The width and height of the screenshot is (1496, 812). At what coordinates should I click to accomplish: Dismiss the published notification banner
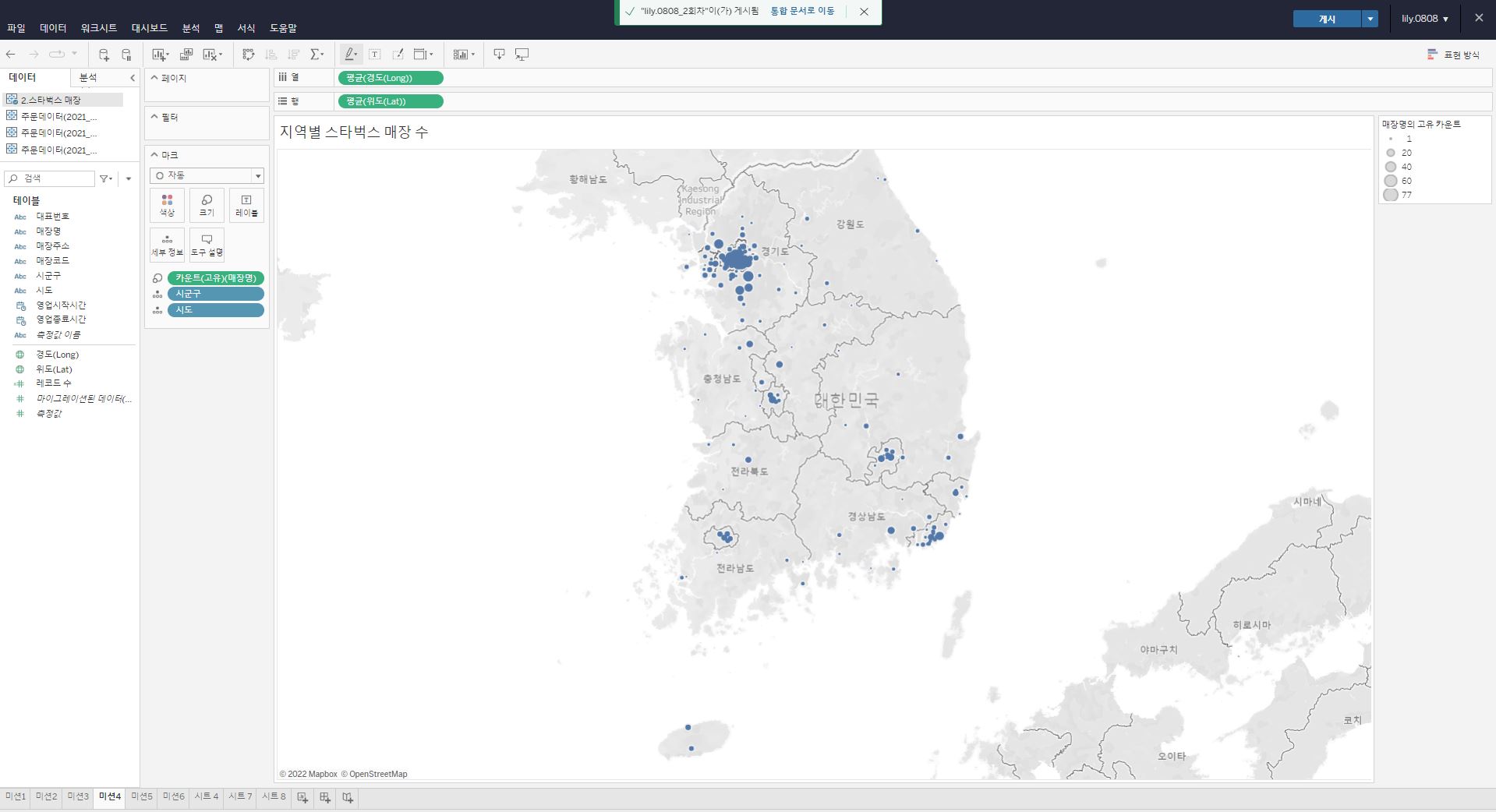coord(864,12)
